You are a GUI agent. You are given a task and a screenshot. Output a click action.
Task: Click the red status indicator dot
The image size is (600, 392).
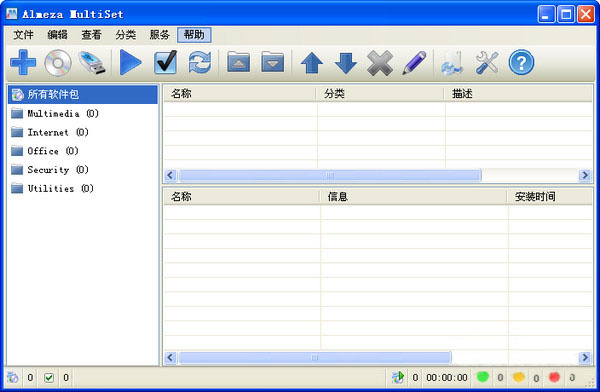(554, 377)
